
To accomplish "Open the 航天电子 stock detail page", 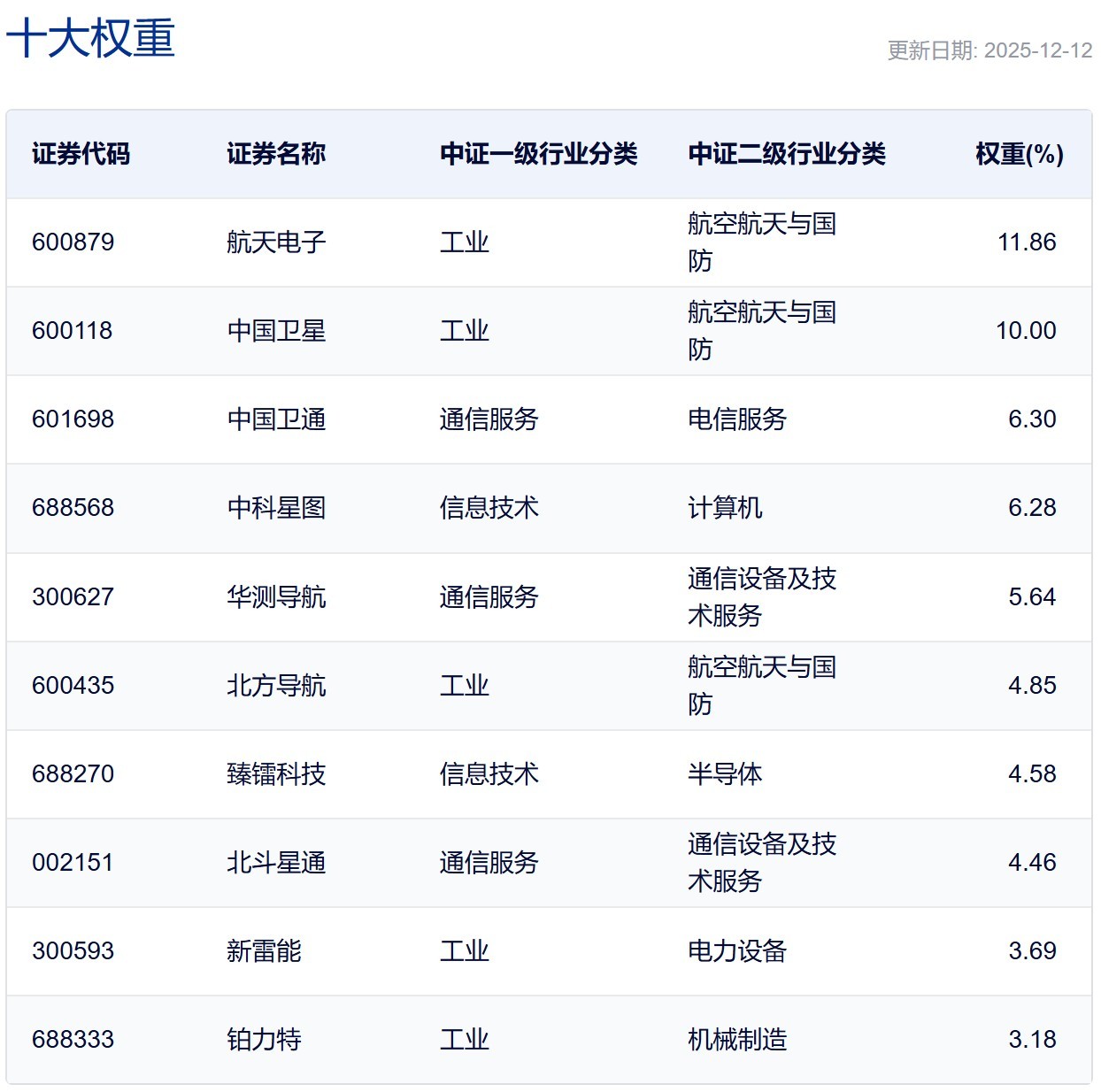I will [275, 242].
